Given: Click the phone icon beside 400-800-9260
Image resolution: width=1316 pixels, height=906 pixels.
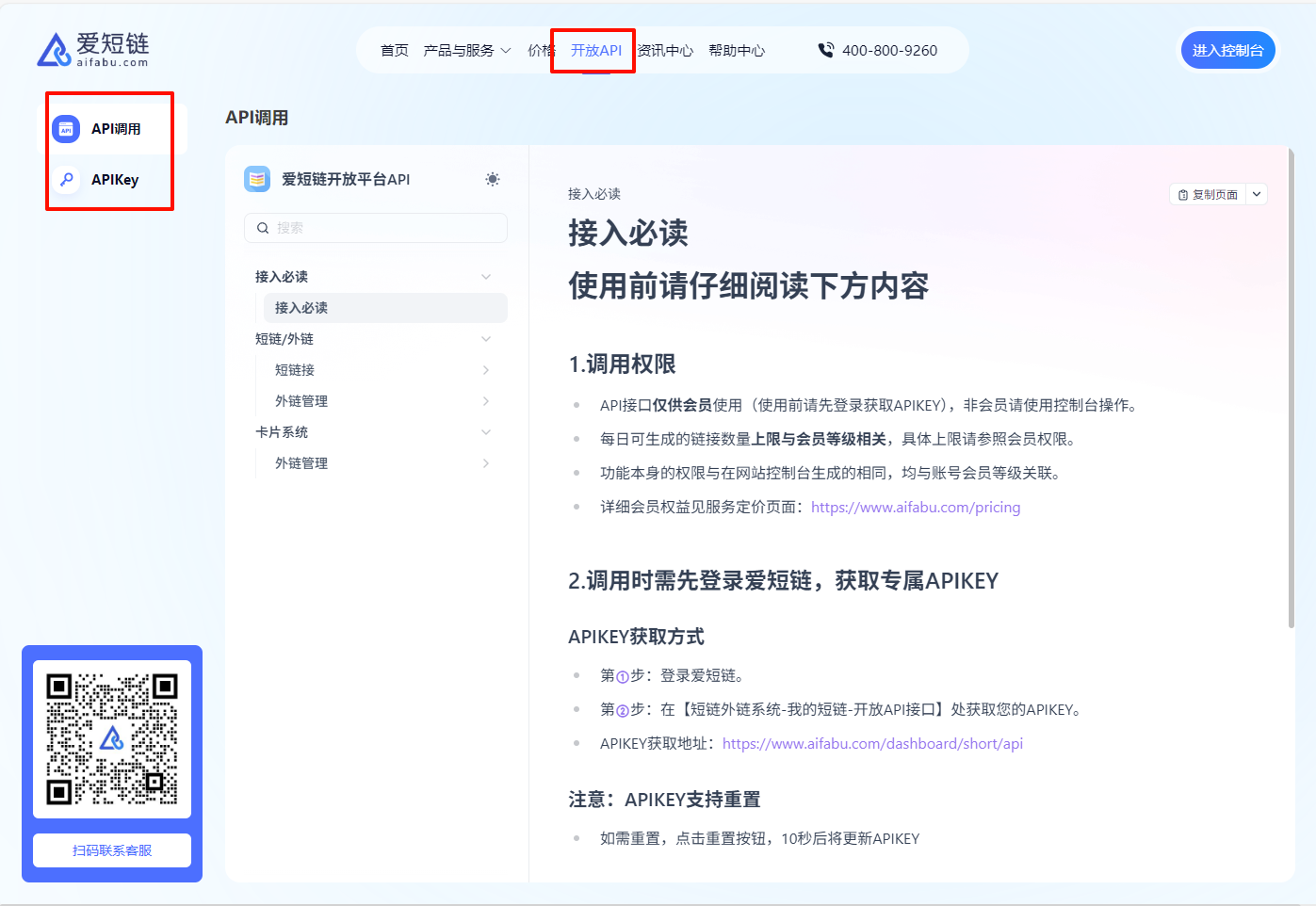Looking at the screenshot, I should pyautogui.click(x=825, y=51).
